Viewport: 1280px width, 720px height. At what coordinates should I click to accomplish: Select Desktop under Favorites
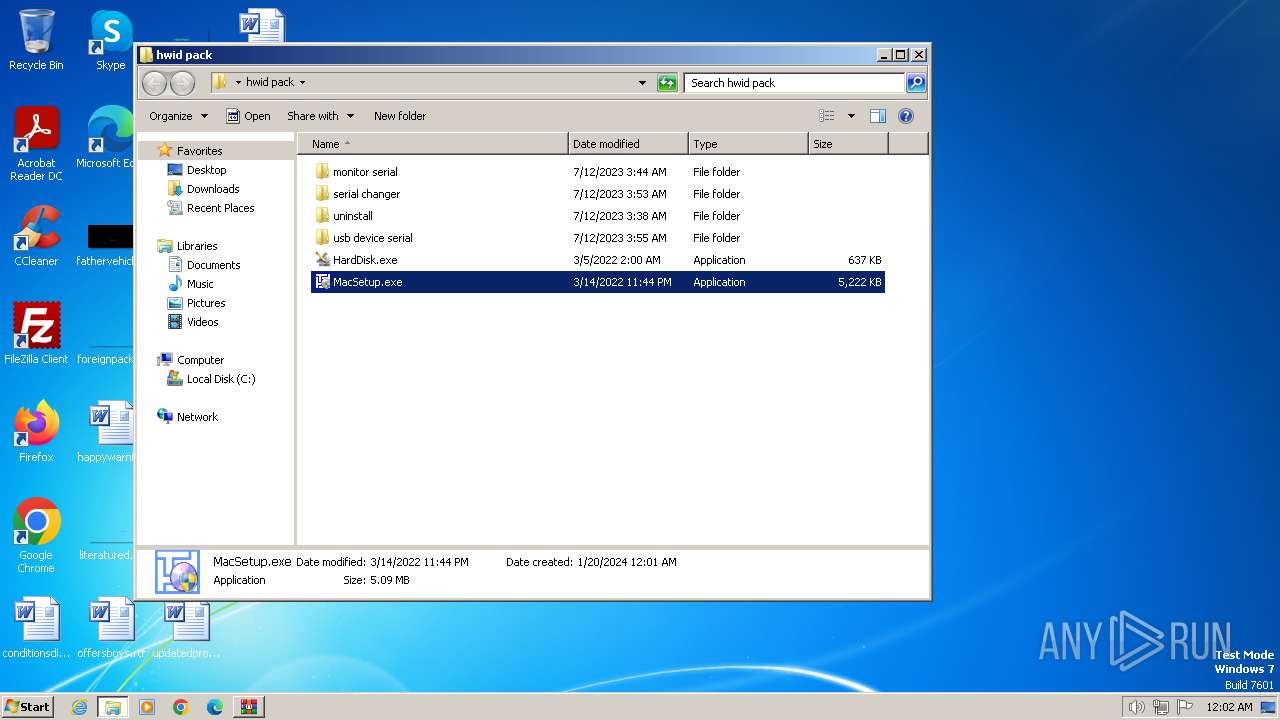(x=206, y=170)
